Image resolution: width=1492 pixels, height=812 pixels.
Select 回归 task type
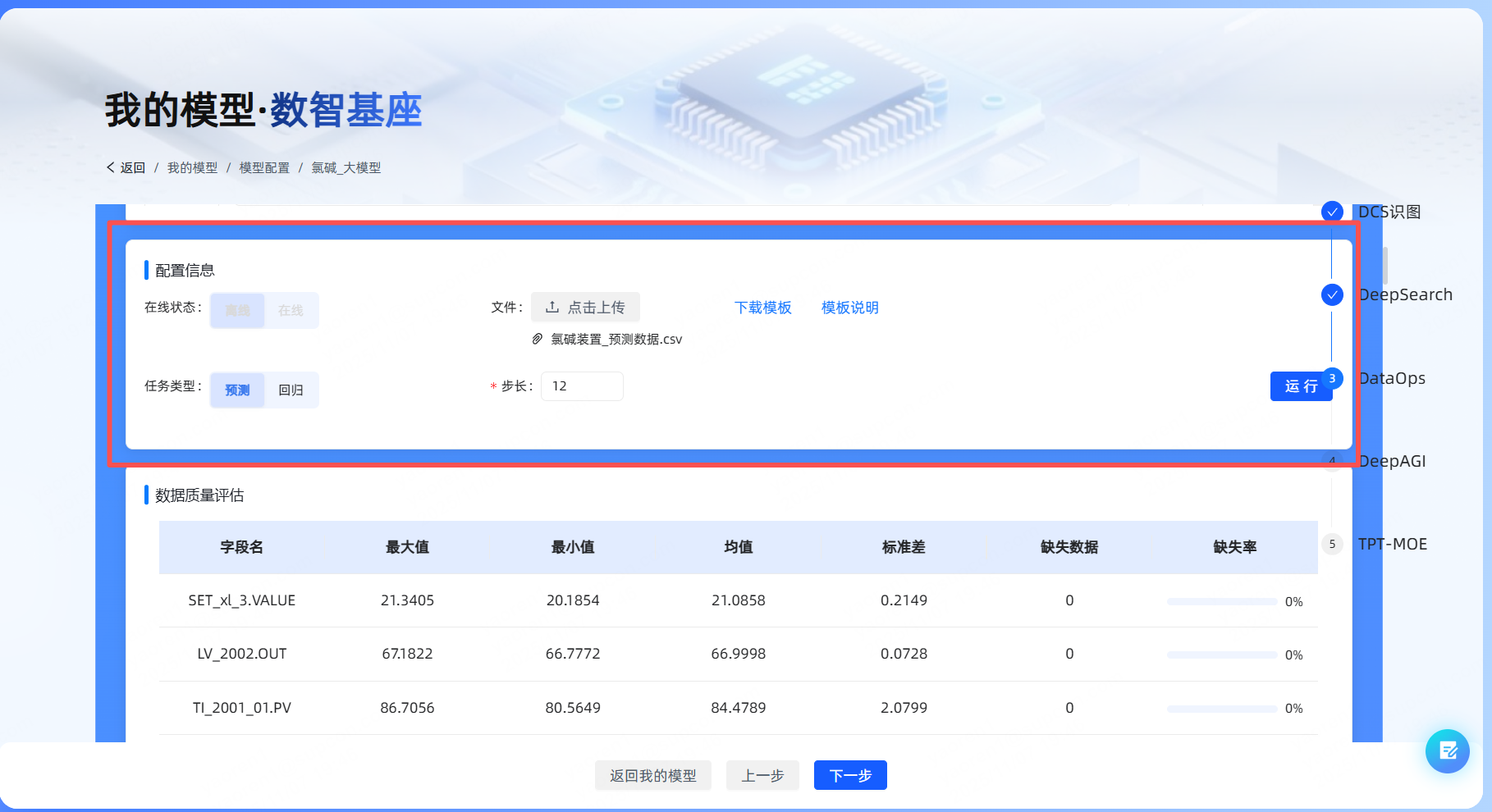291,390
